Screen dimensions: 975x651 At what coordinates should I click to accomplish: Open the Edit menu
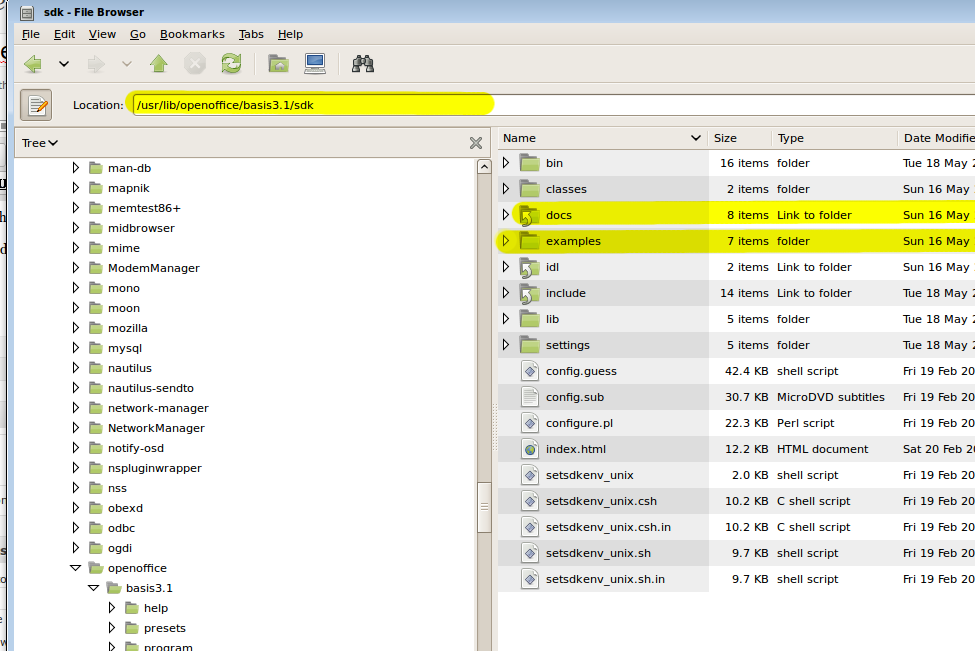(x=65, y=34)
